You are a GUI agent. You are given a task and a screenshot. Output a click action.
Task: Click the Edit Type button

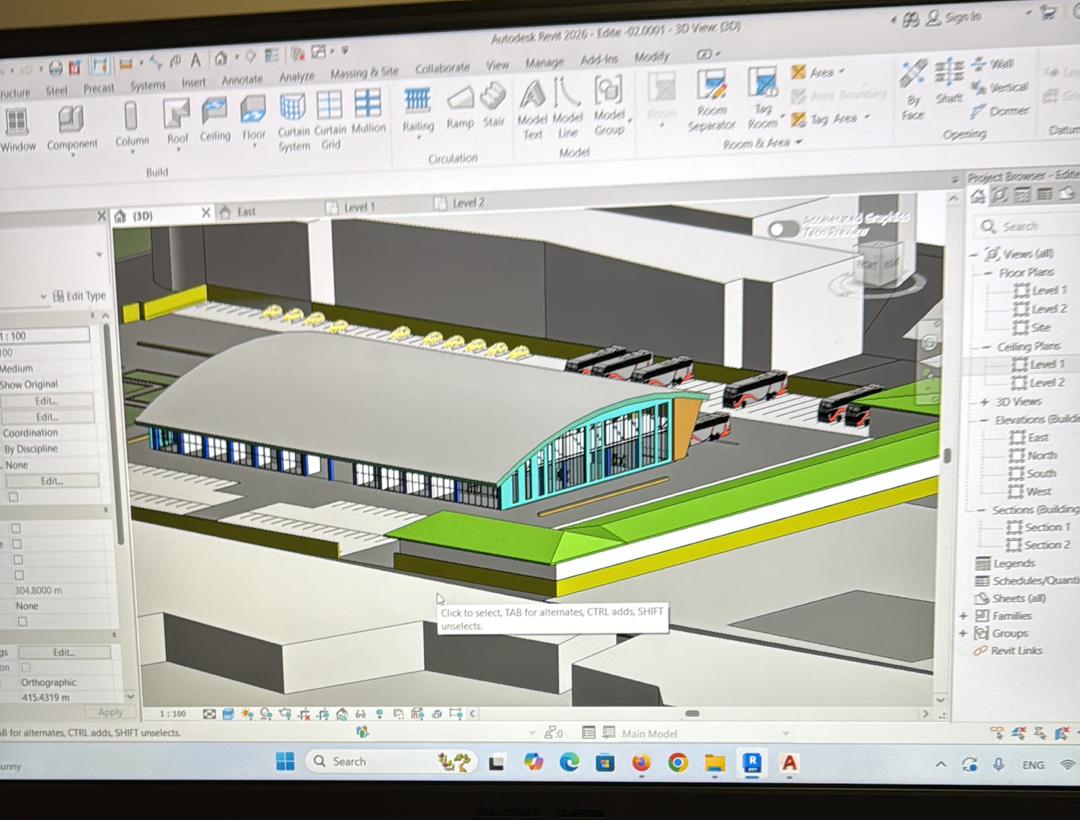click(78, 296)
